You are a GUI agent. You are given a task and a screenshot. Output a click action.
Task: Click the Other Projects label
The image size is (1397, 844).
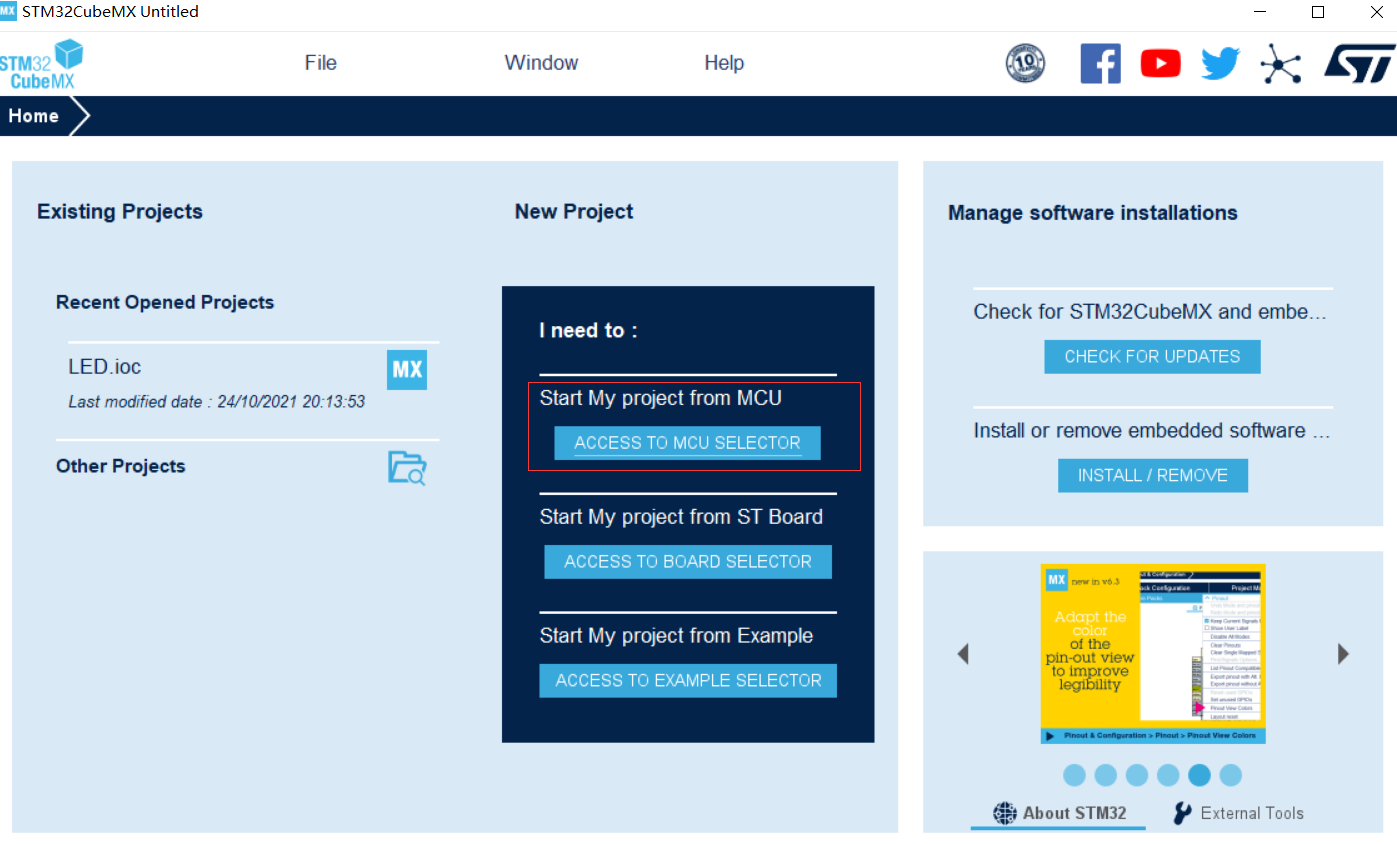121,466
